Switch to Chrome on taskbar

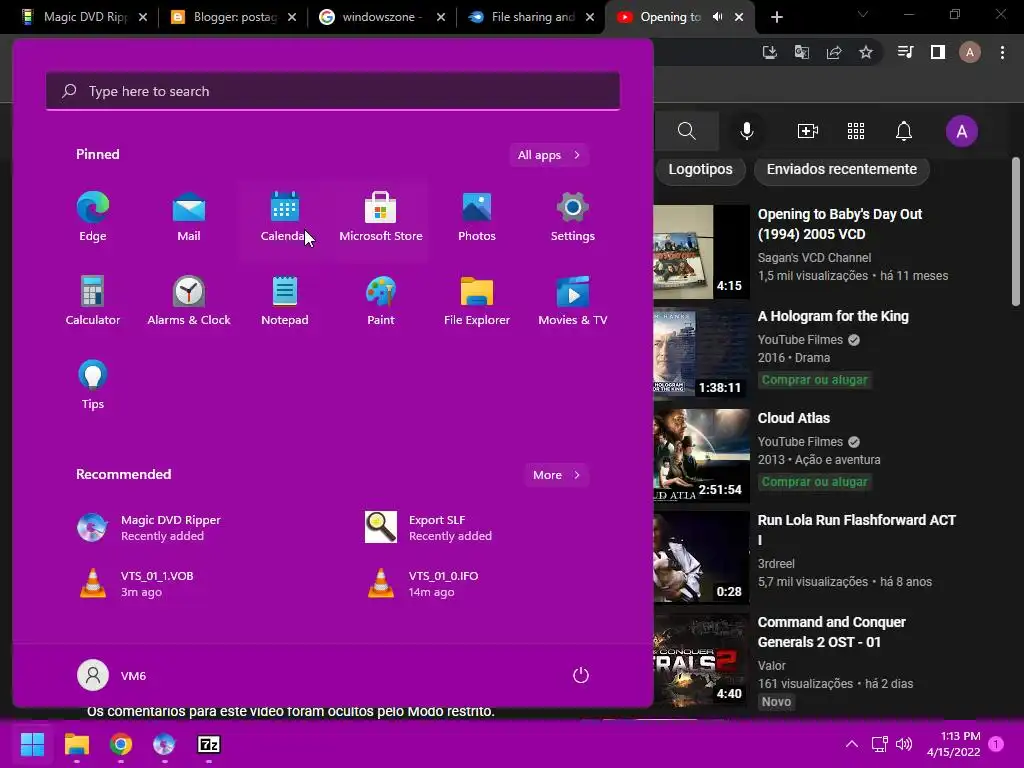pyautogui.click(x=121, y=744)
